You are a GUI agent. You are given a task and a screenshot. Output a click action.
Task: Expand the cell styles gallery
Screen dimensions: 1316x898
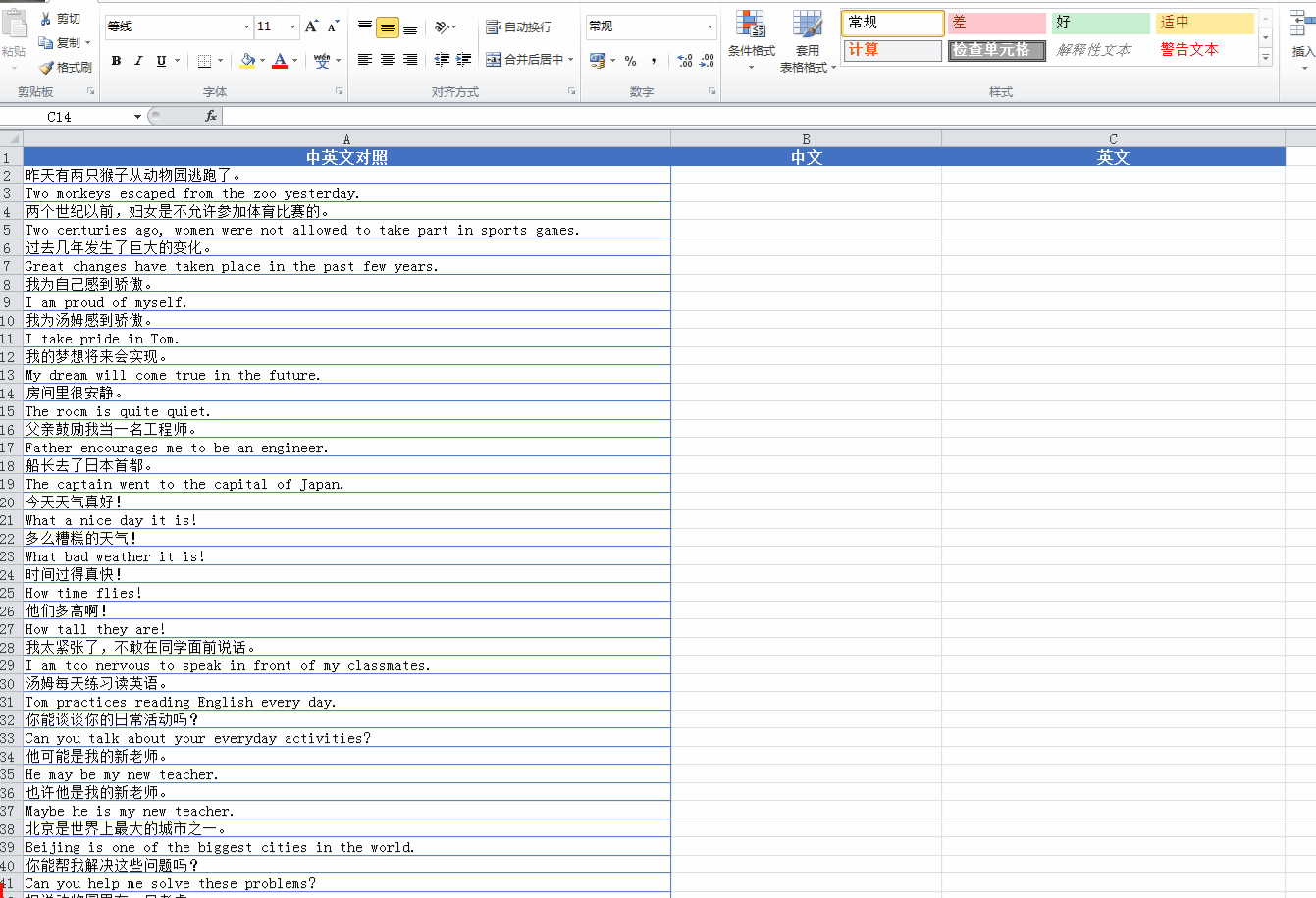(x=1266, y=59)
